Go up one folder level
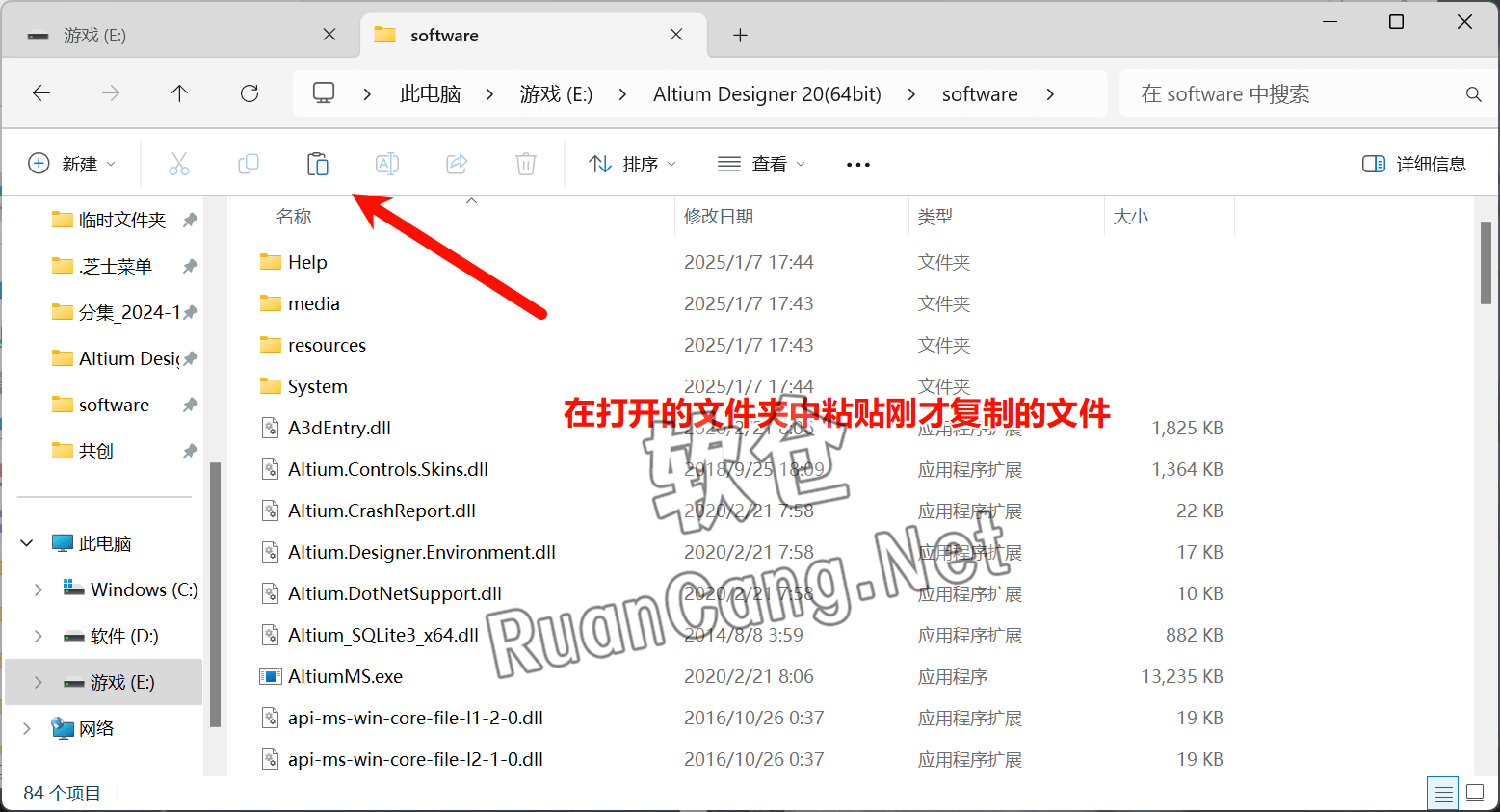Viewport: 1500px width, 812px height. coord(179,93)
